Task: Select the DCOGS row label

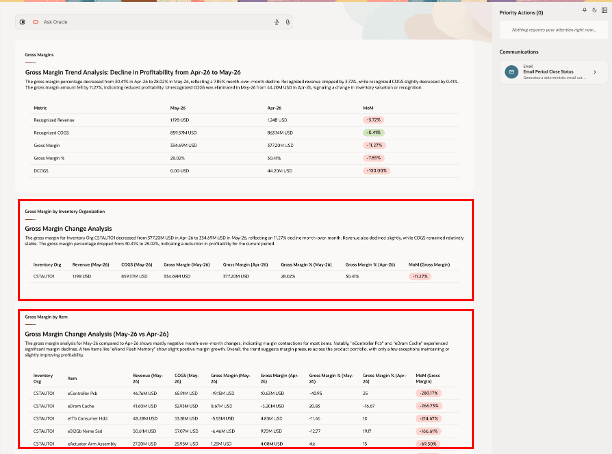Action: 41,171
